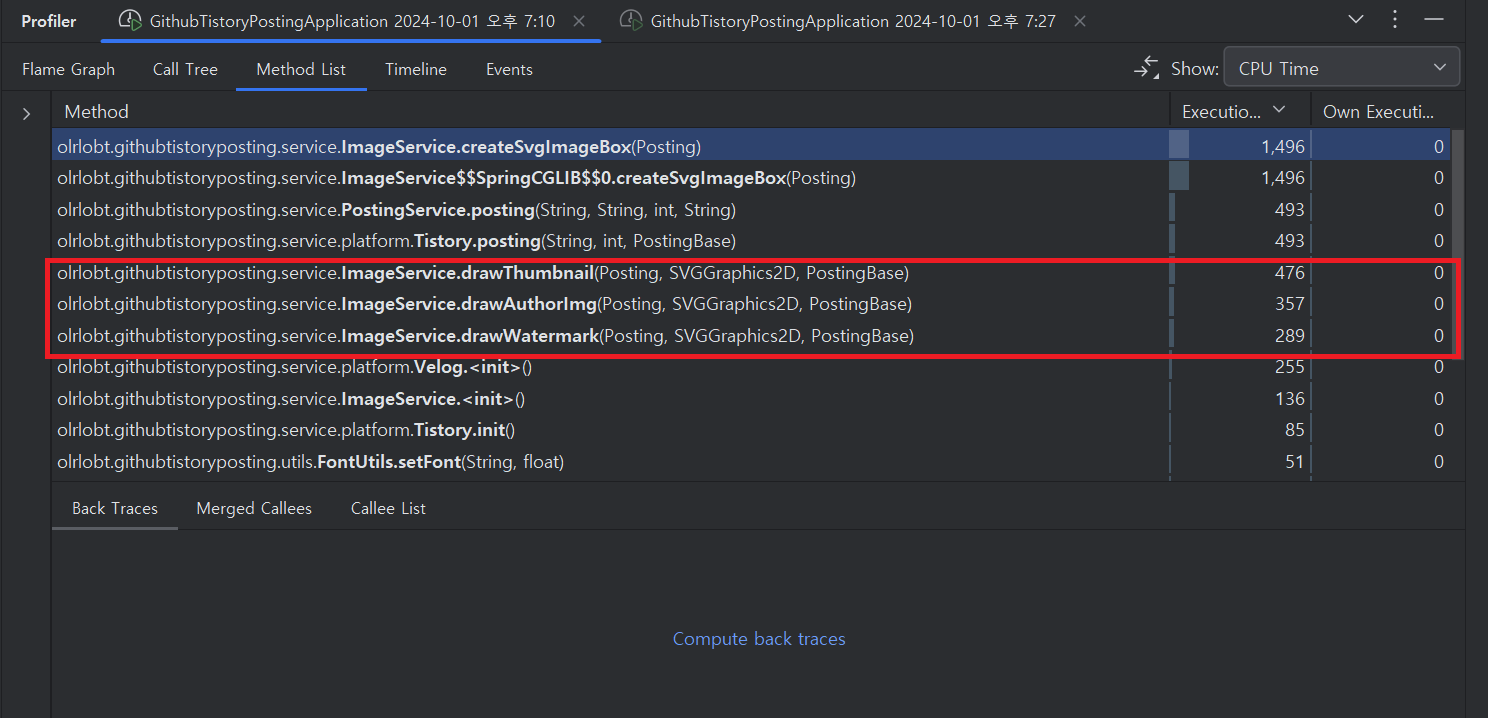This screenshot has height=718, width=1488.
Task: Switch to the Call Tree tab
Action: click(x=185, y=69)
